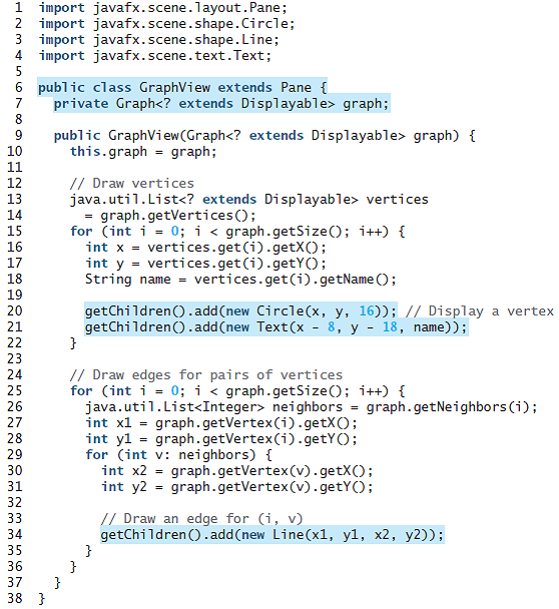
Task: Click int x2 = graph.getVertex(v).getX(); line
Action: 237,471
